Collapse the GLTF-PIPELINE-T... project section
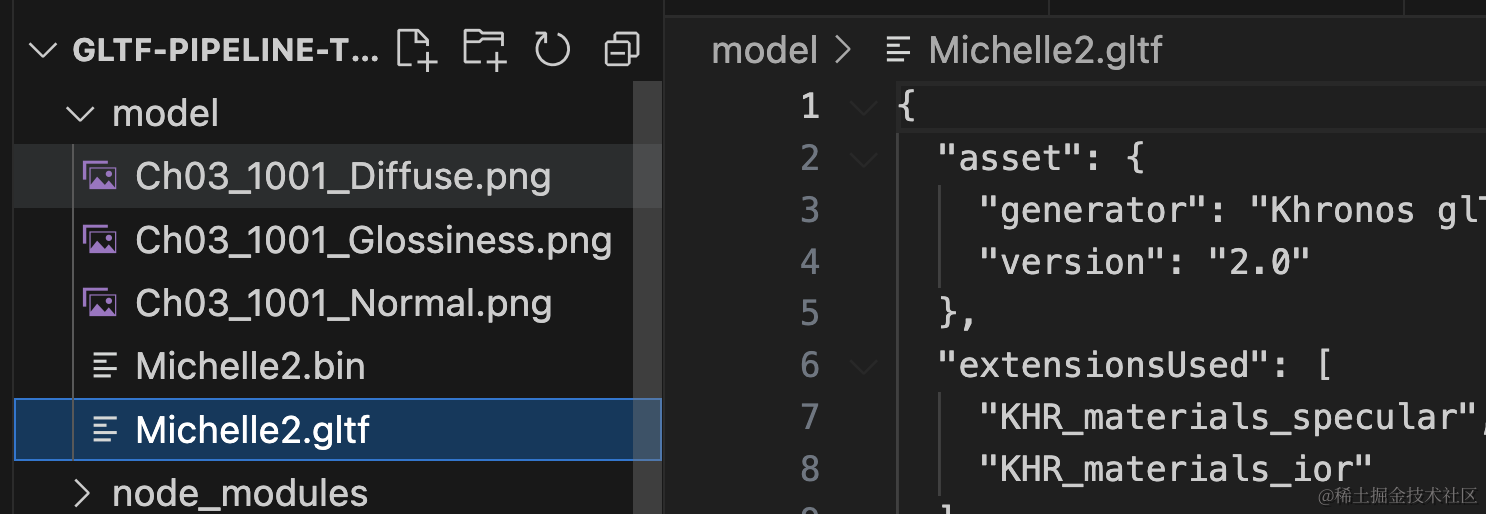Viewport: 1486px width, 514px height. [42, 51]
